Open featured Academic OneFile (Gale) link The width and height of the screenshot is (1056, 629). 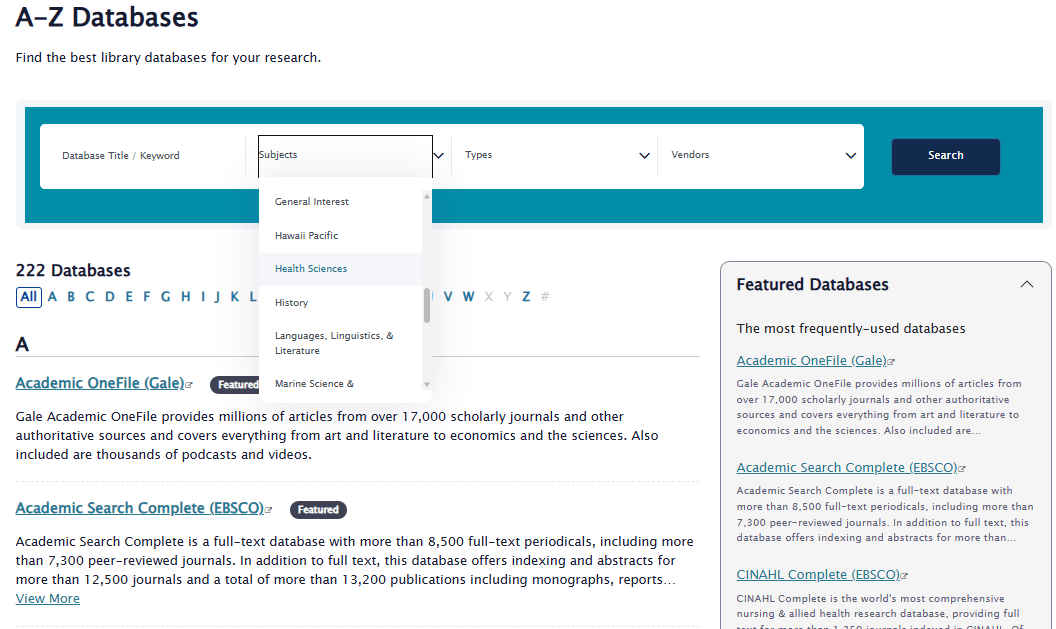pos(812,360)
